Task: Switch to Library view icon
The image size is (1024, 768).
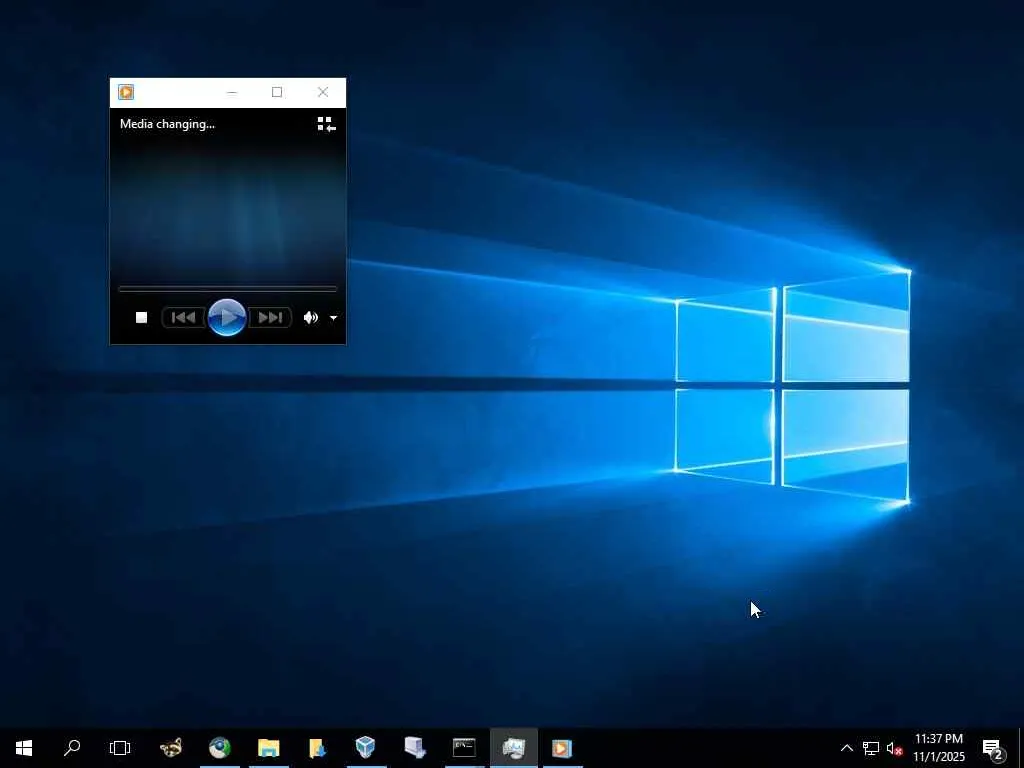Action: point(326,124)
